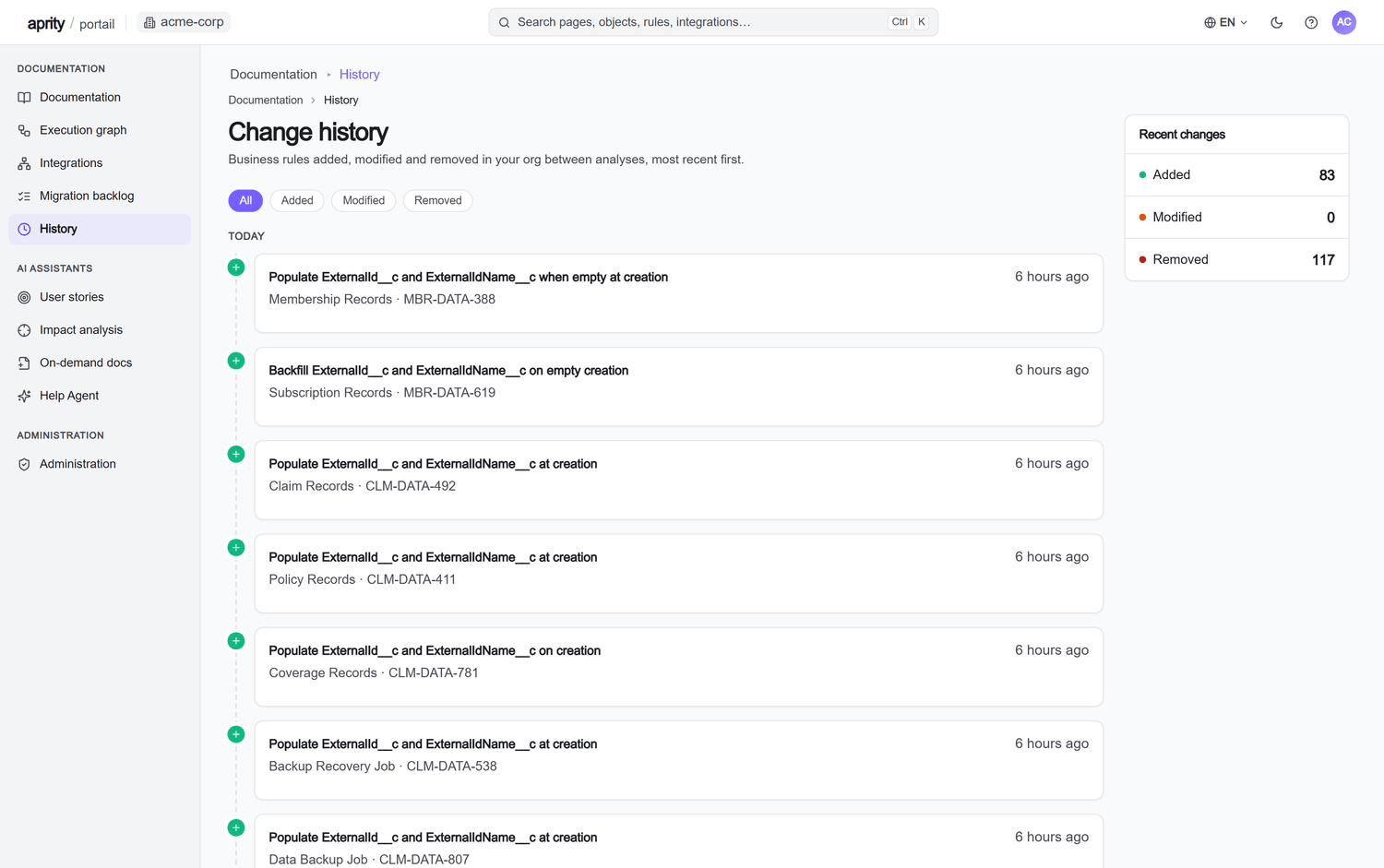This screenshot has width=1384, height=868.
Task: Click the added marker for MBR-DATA-619 entry
Action: (x=236, y=361)
